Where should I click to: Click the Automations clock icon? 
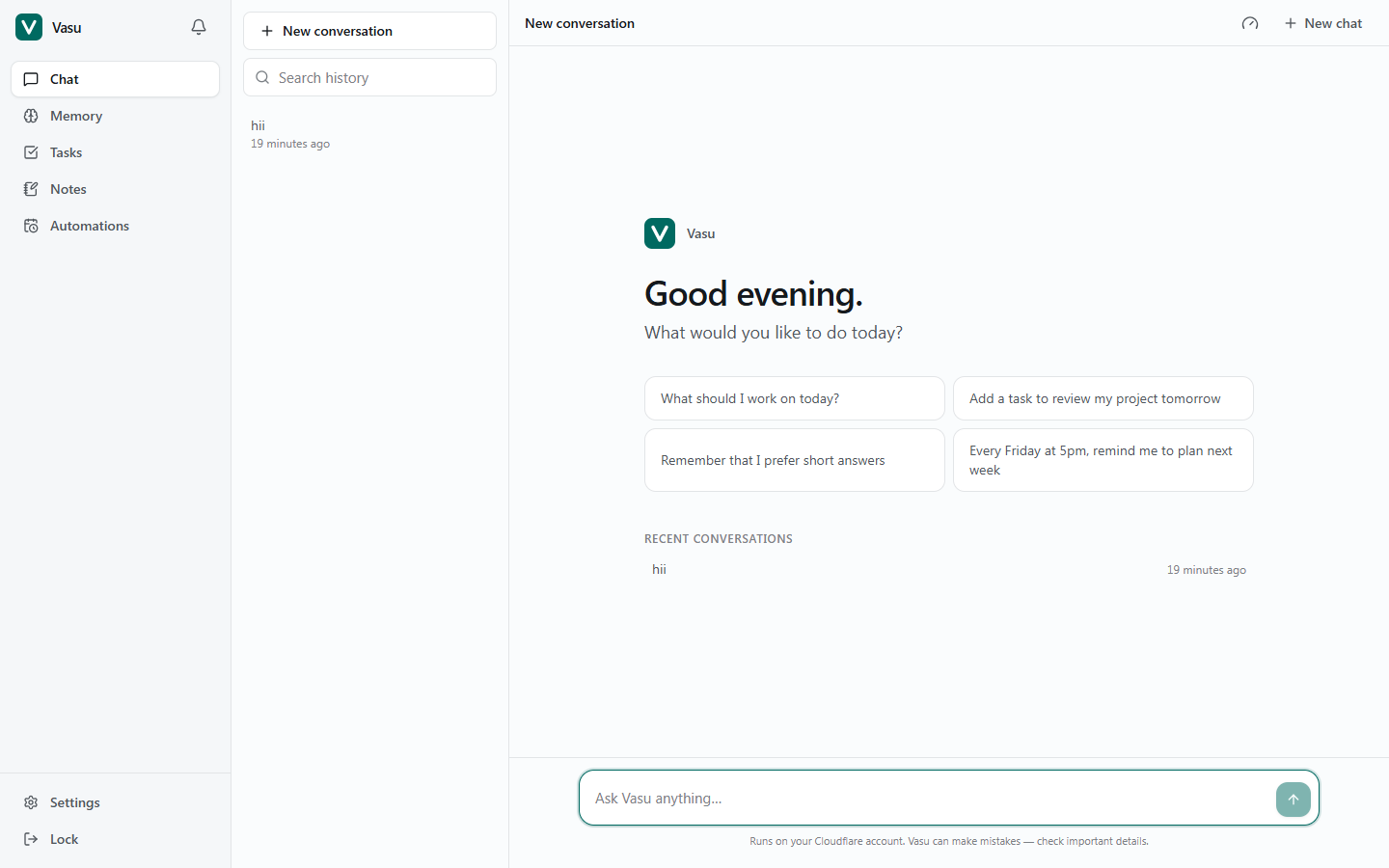click(31, 226)
